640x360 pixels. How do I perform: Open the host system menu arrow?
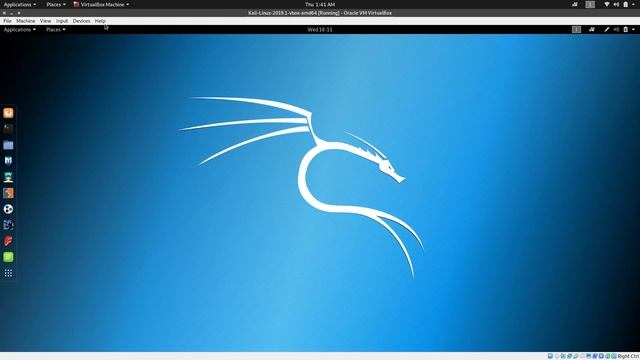pos(633,4)
